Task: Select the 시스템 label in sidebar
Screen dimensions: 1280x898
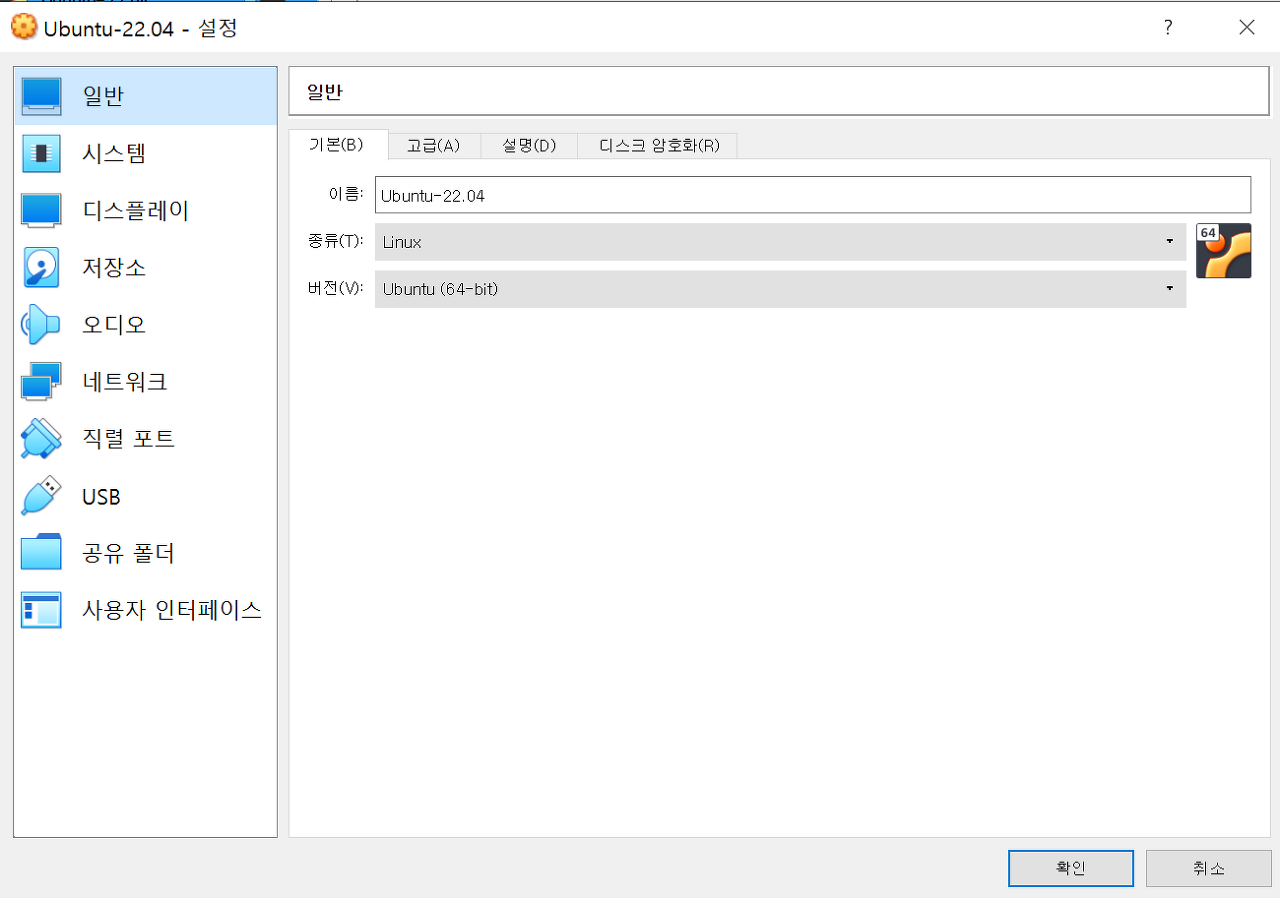Action: [114, 153]
